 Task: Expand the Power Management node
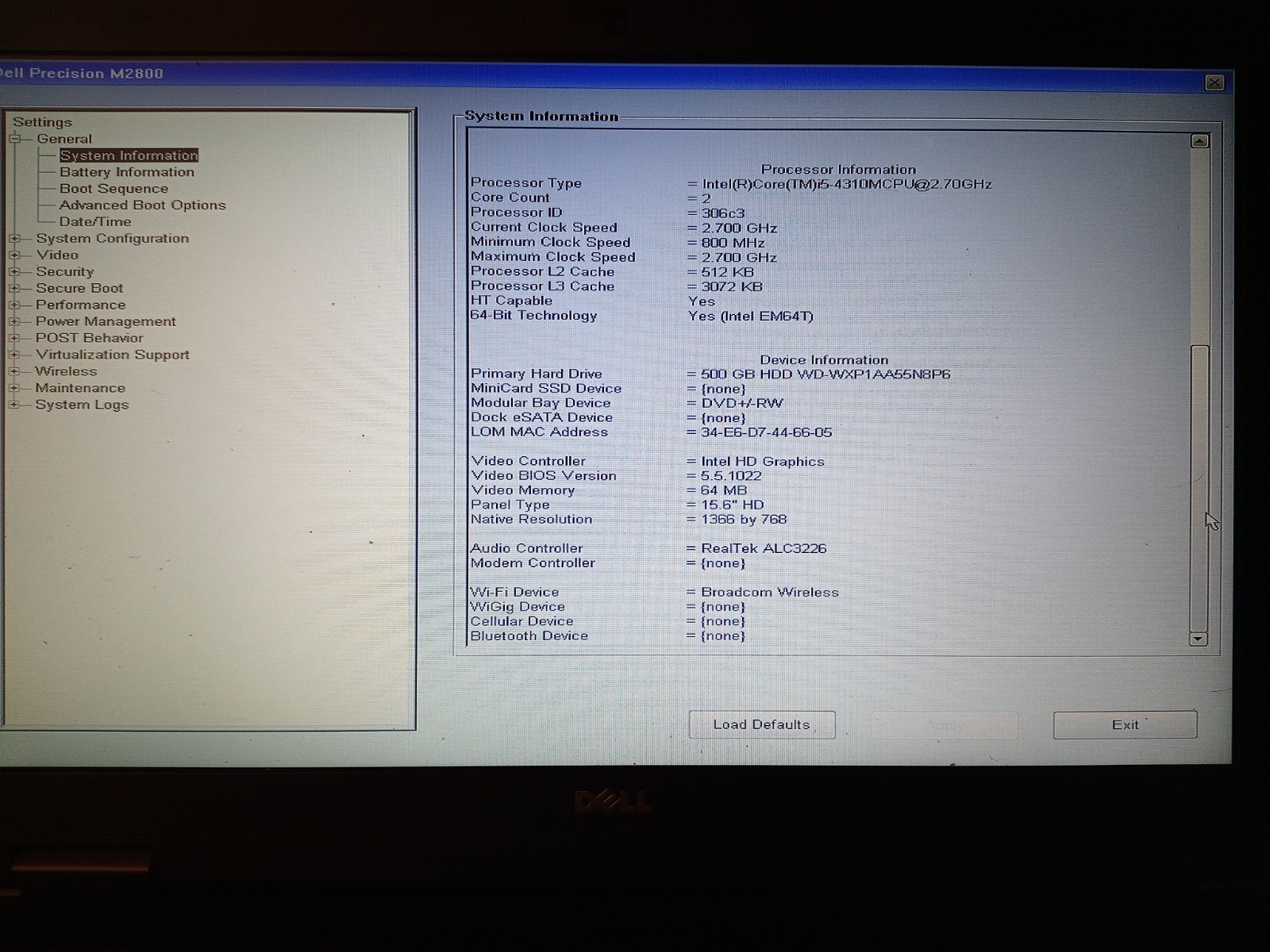tap(14, 321)
